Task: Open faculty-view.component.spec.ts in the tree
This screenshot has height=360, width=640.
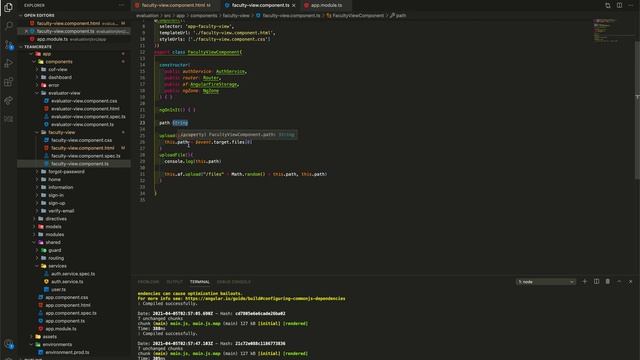Action: (x=86, y=156)
